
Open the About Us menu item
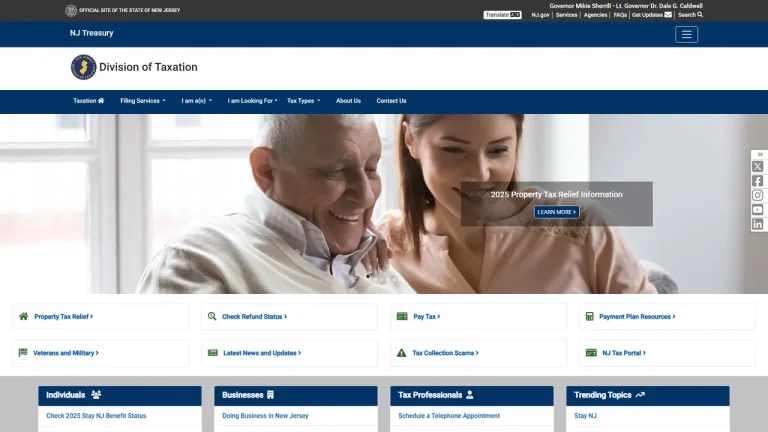pos(348,101)
